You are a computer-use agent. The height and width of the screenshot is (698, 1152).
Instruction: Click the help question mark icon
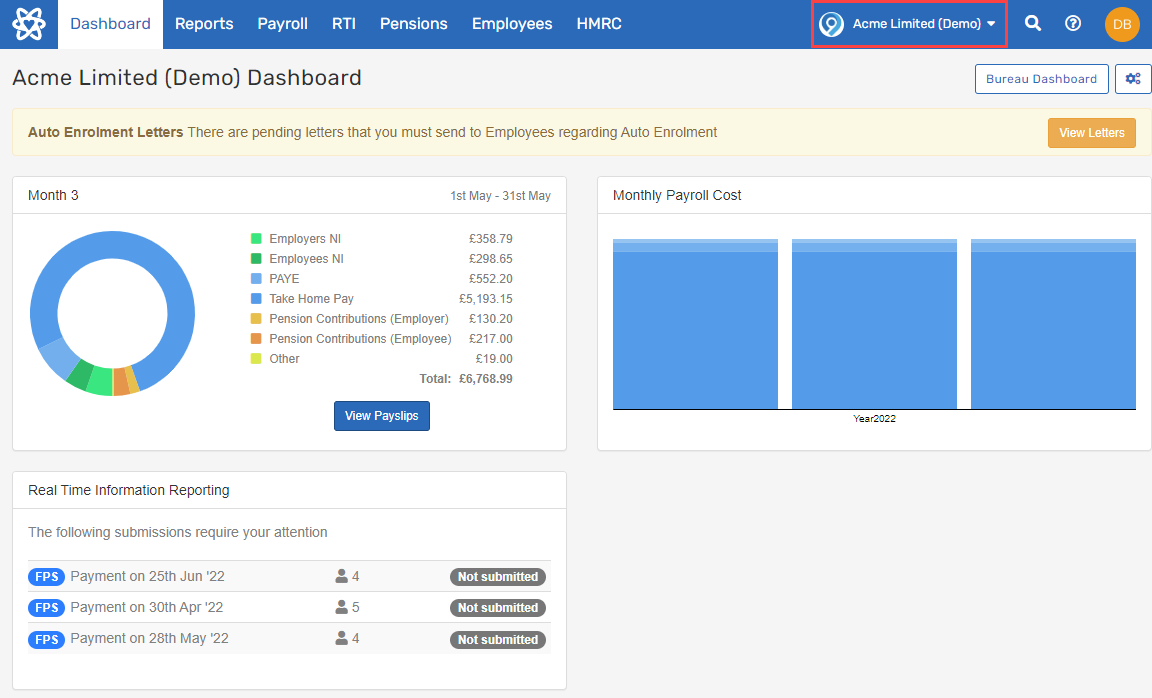pyautogui.click(x=1073, y=24)
